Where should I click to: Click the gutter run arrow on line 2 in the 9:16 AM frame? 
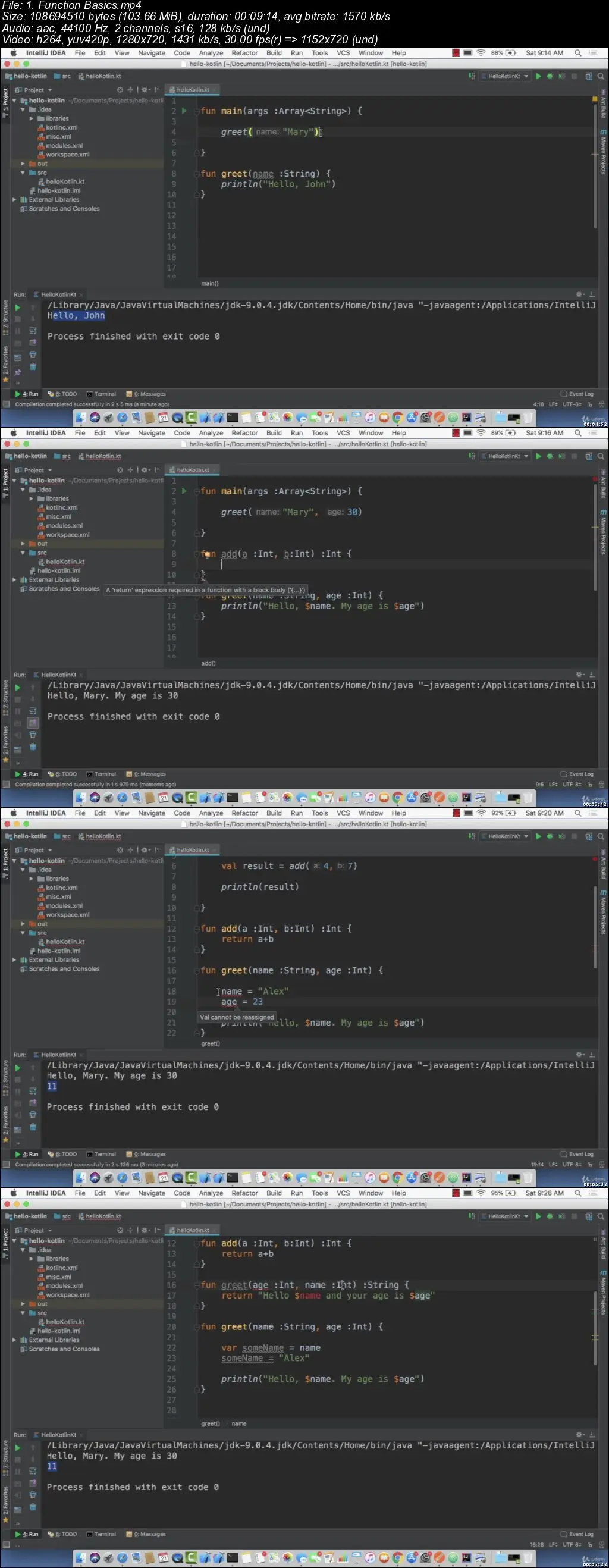point(184,491)
